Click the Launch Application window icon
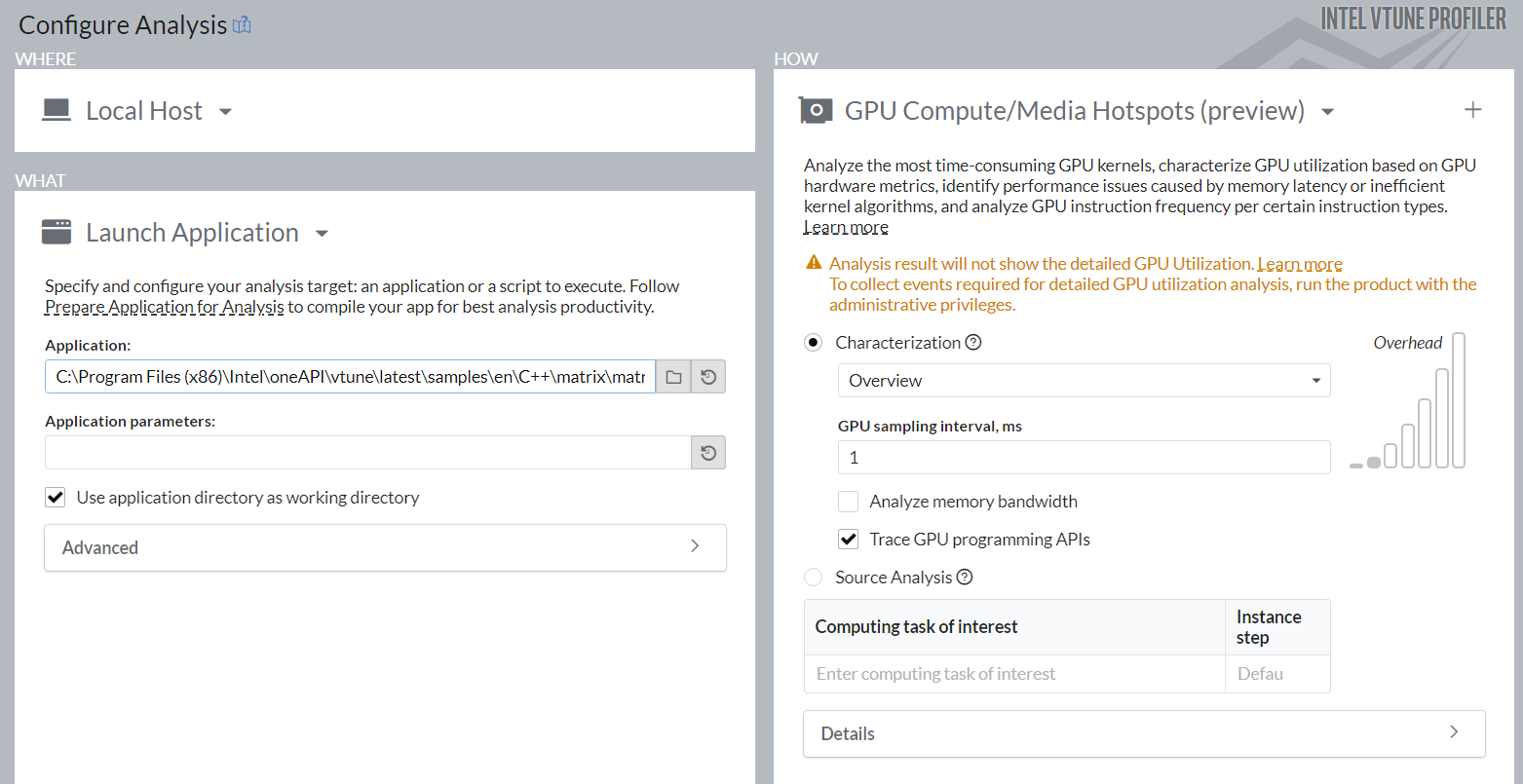The width and height of the screenshot is (1523, 784). (57, 232)
